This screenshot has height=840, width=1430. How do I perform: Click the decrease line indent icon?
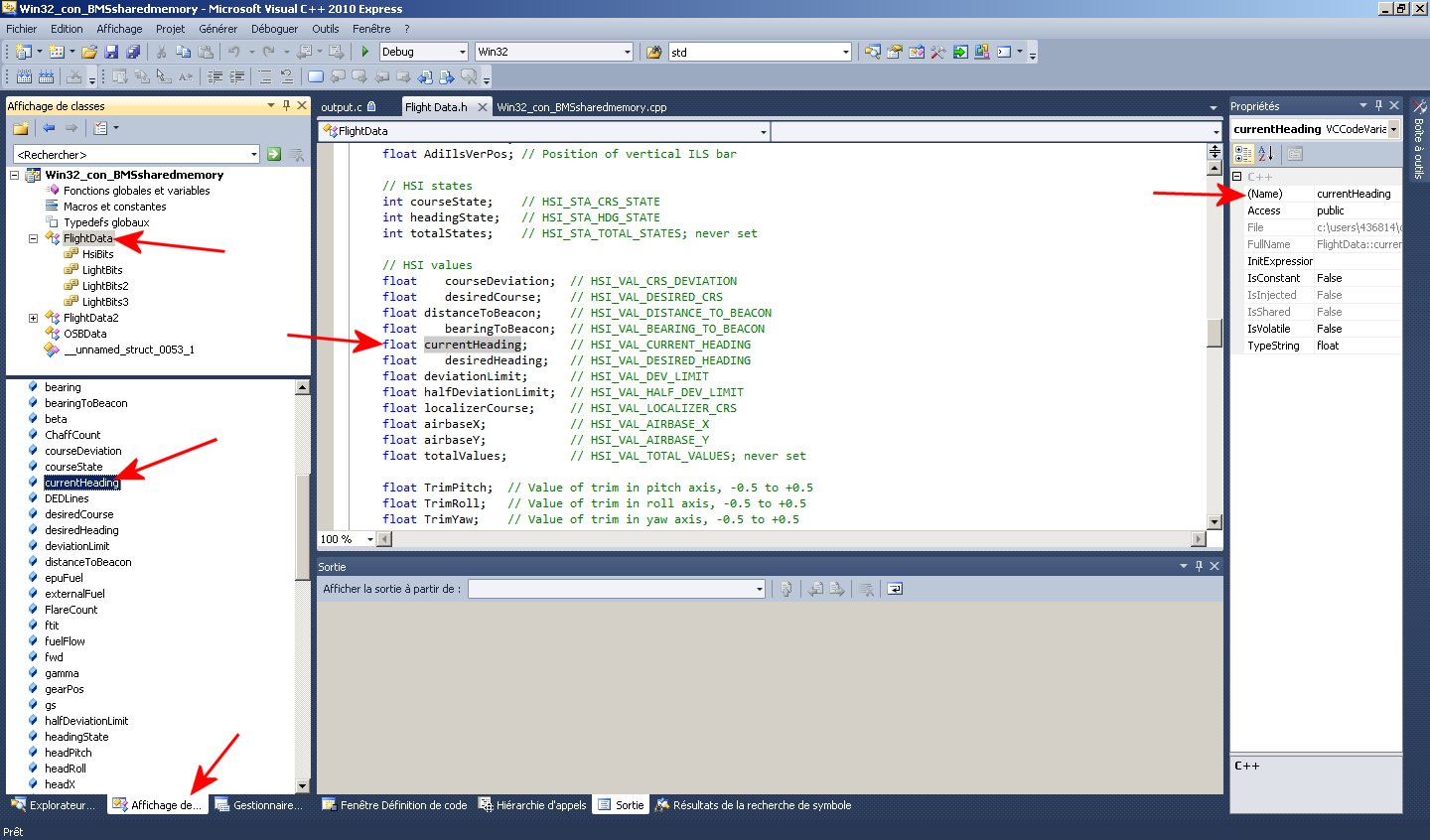(215, 76)
